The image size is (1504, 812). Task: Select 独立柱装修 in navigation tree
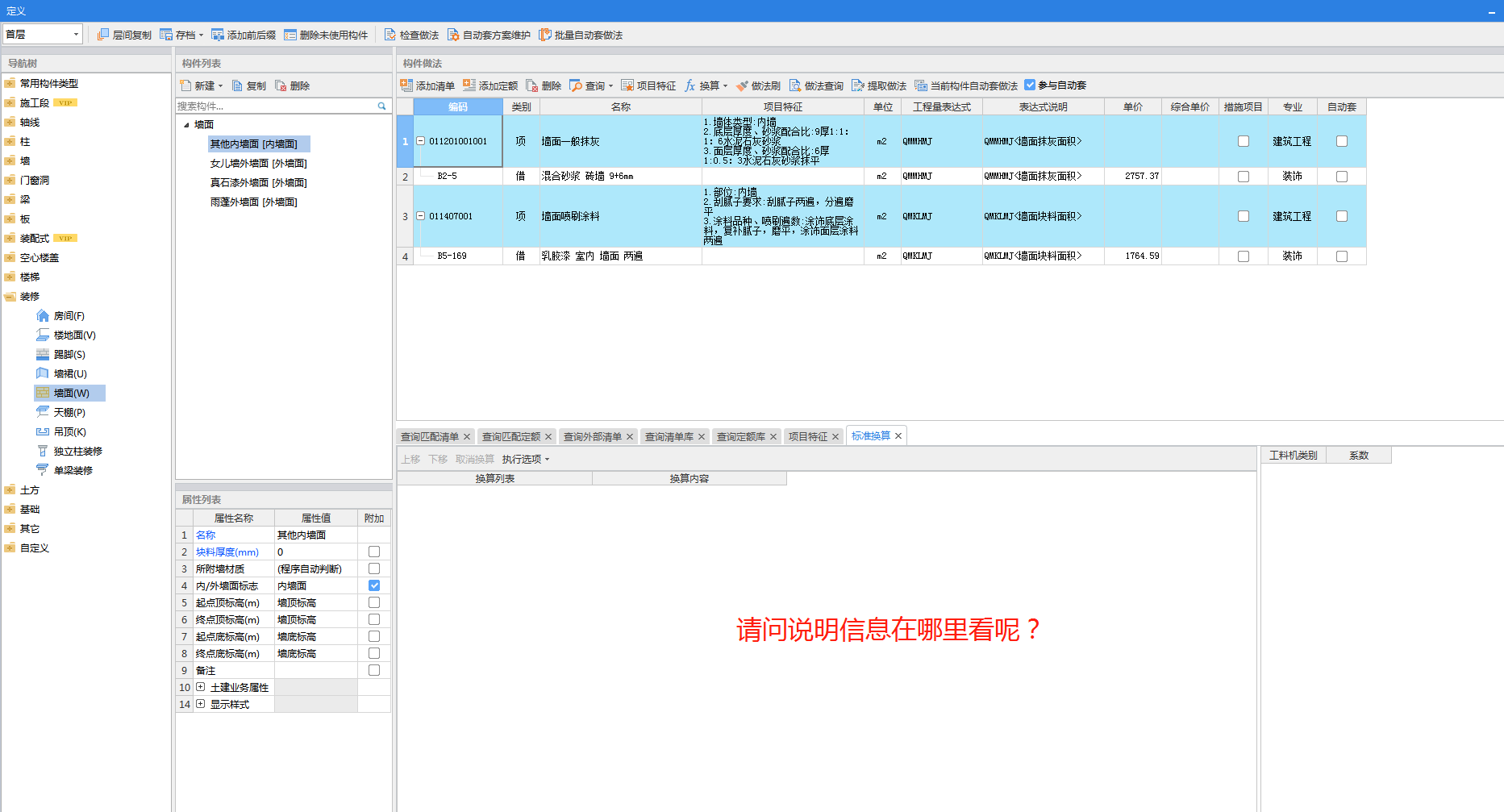pyautogui.click(x=69, y=452)
